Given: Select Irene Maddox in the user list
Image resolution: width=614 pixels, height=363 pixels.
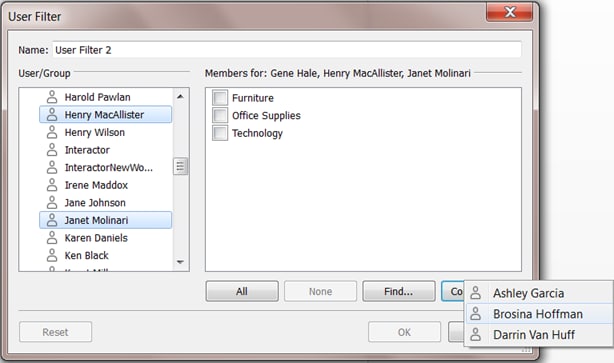Looking at the screenshot, I should point(105,185).
